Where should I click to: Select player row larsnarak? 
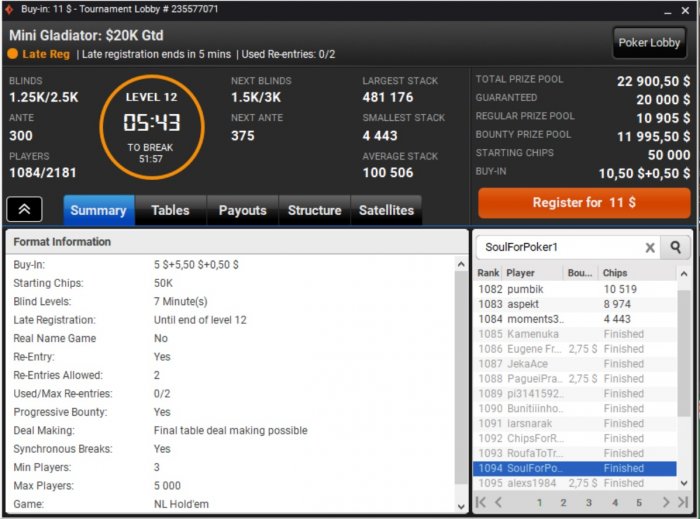575,424
